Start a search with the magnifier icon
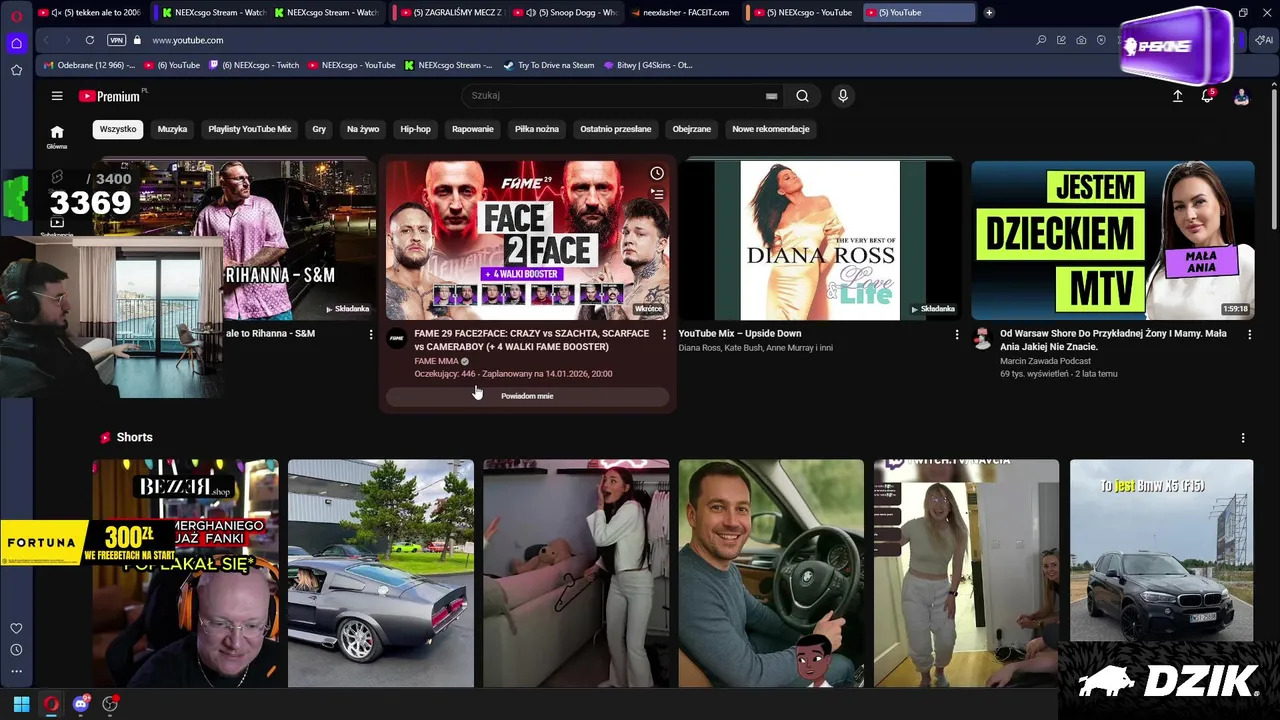Viewport: 1280px width, 720px height. pyautogui.click(x=802, y=96)
